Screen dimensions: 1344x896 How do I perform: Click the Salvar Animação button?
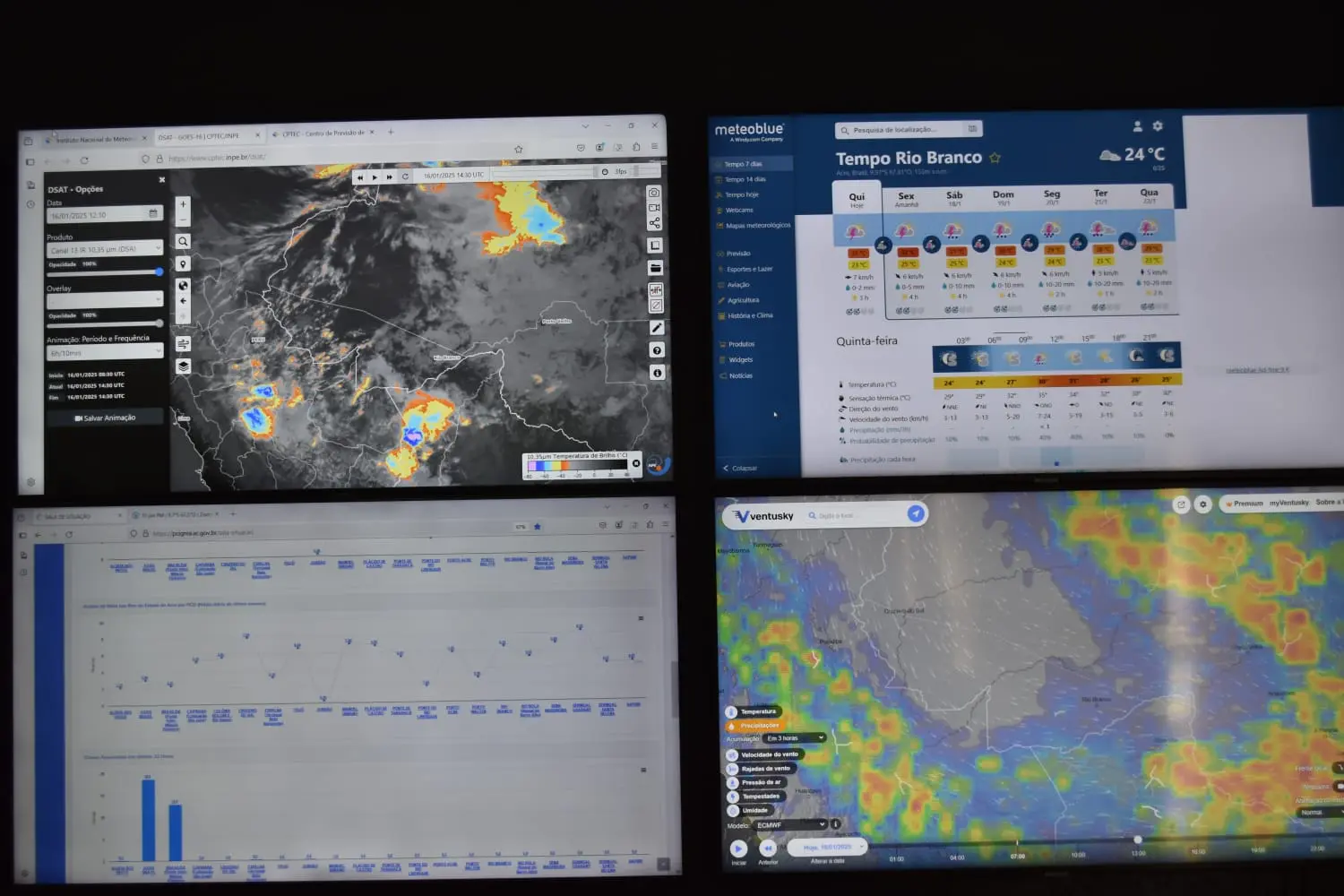coord(106,418)
